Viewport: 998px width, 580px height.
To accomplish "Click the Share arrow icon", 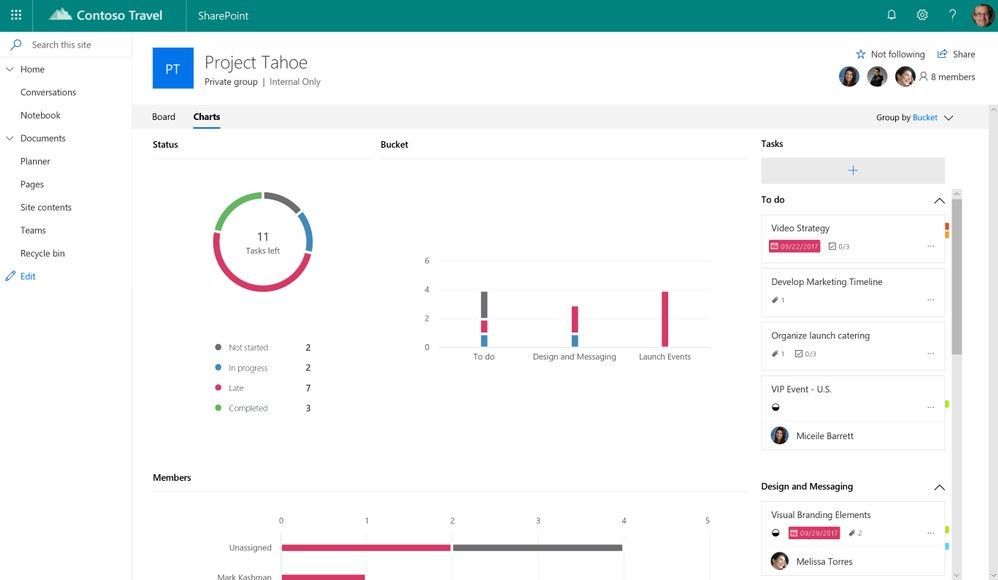I will coord(942,54).
